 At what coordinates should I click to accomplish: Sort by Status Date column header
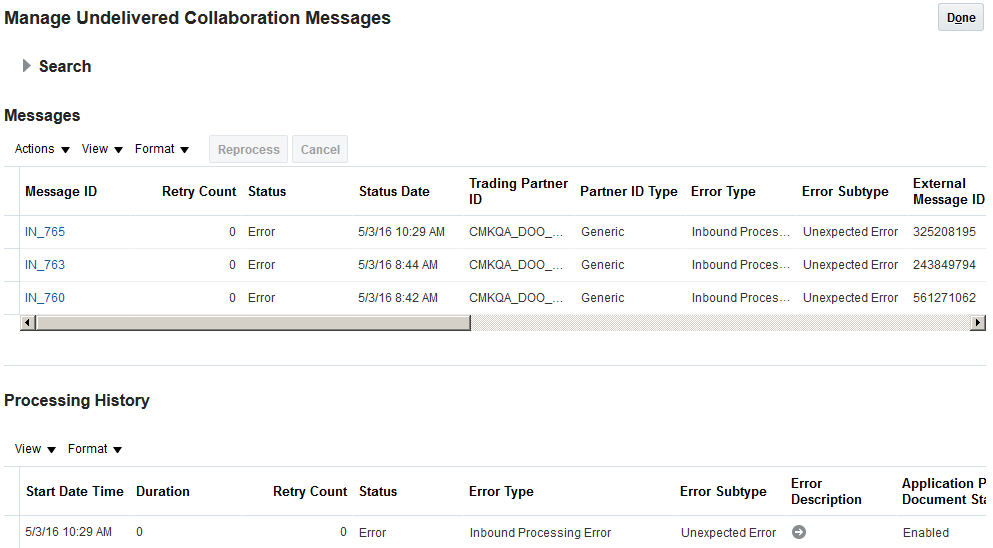pos(394,192)
